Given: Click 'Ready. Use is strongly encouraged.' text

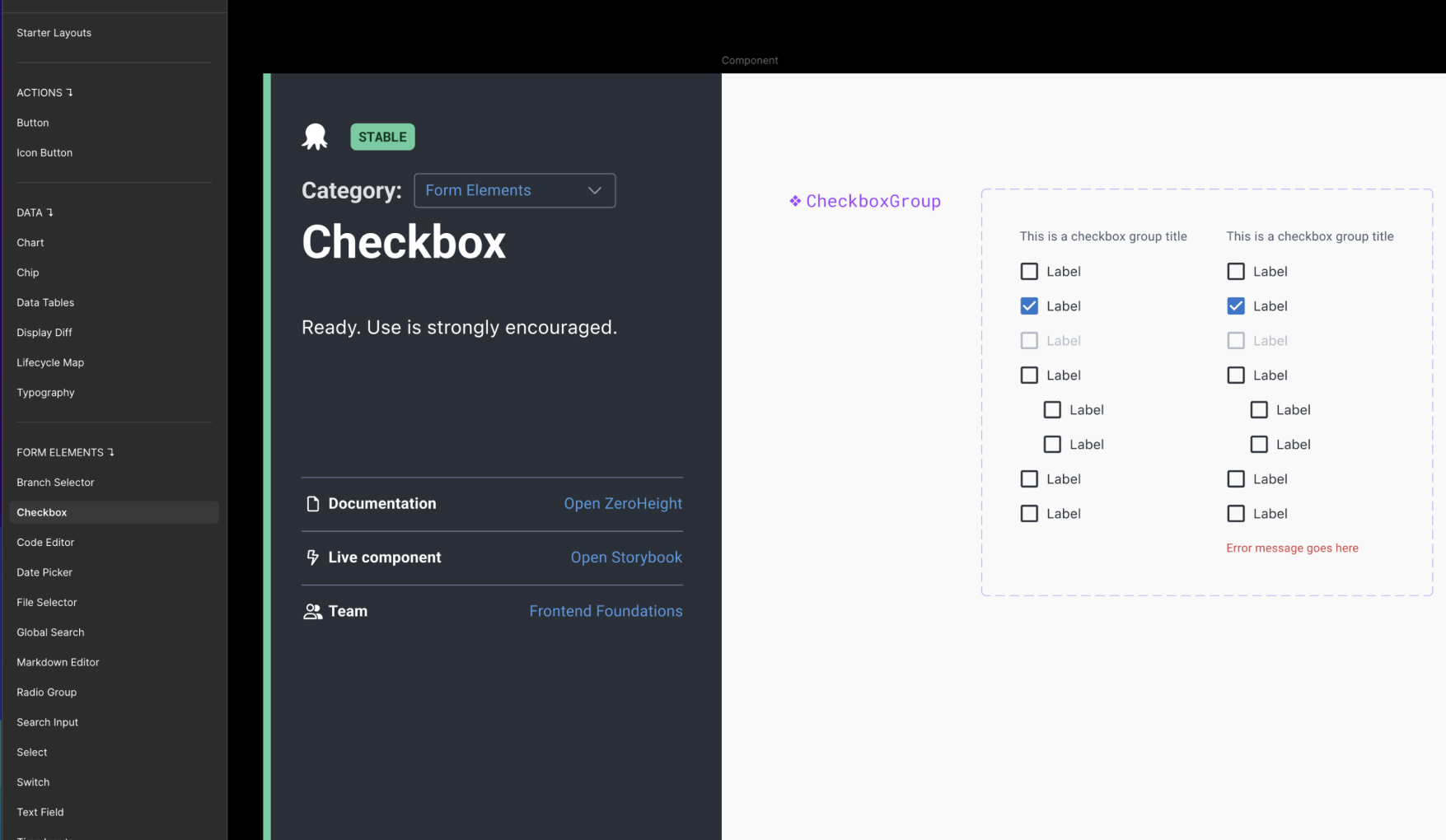Looking at the screenshot, I should click(459, 328).
